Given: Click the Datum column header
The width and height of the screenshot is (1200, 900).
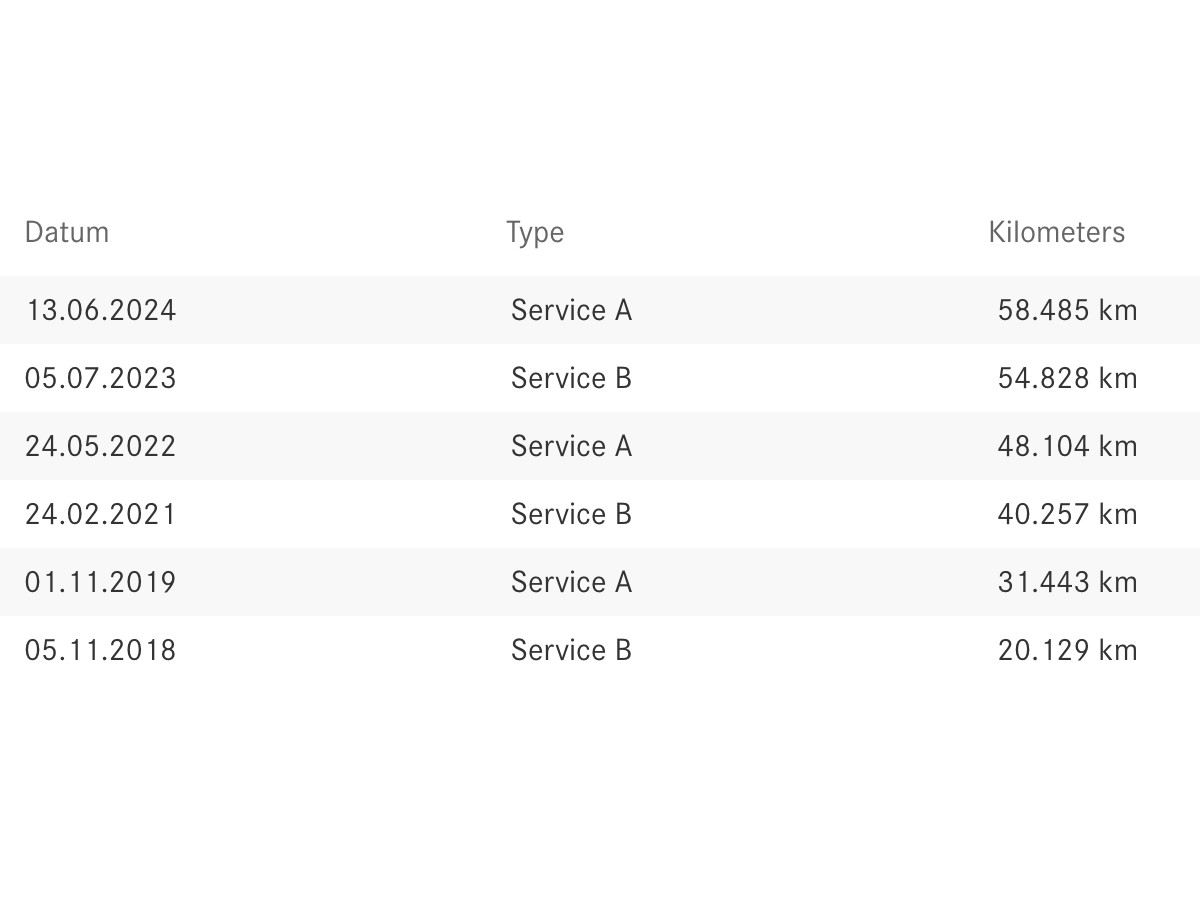Looking at the screenshot, I should [x=67, y=232].
